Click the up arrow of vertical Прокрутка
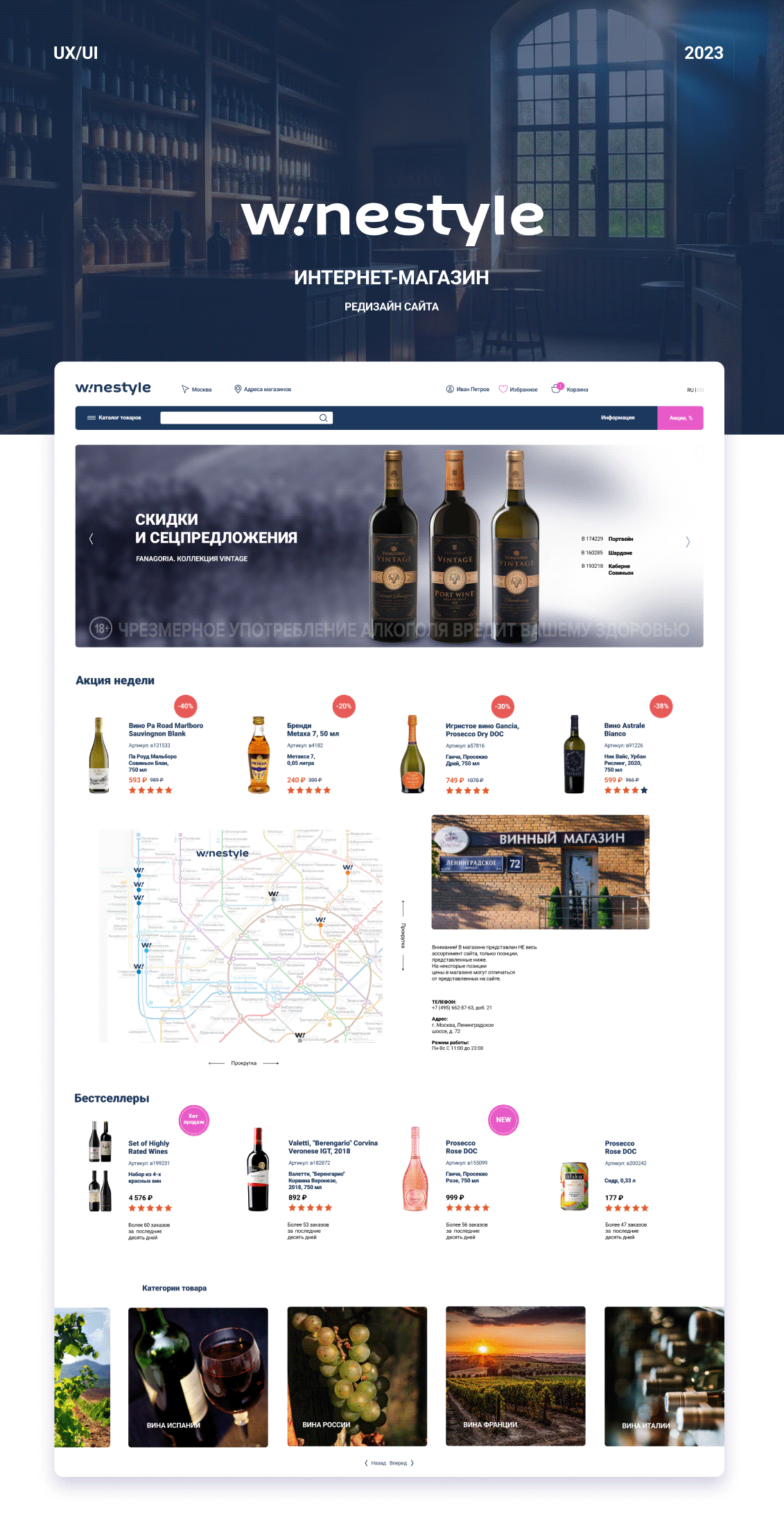This screenshot has width=784, height=1531. pos(403,908)
